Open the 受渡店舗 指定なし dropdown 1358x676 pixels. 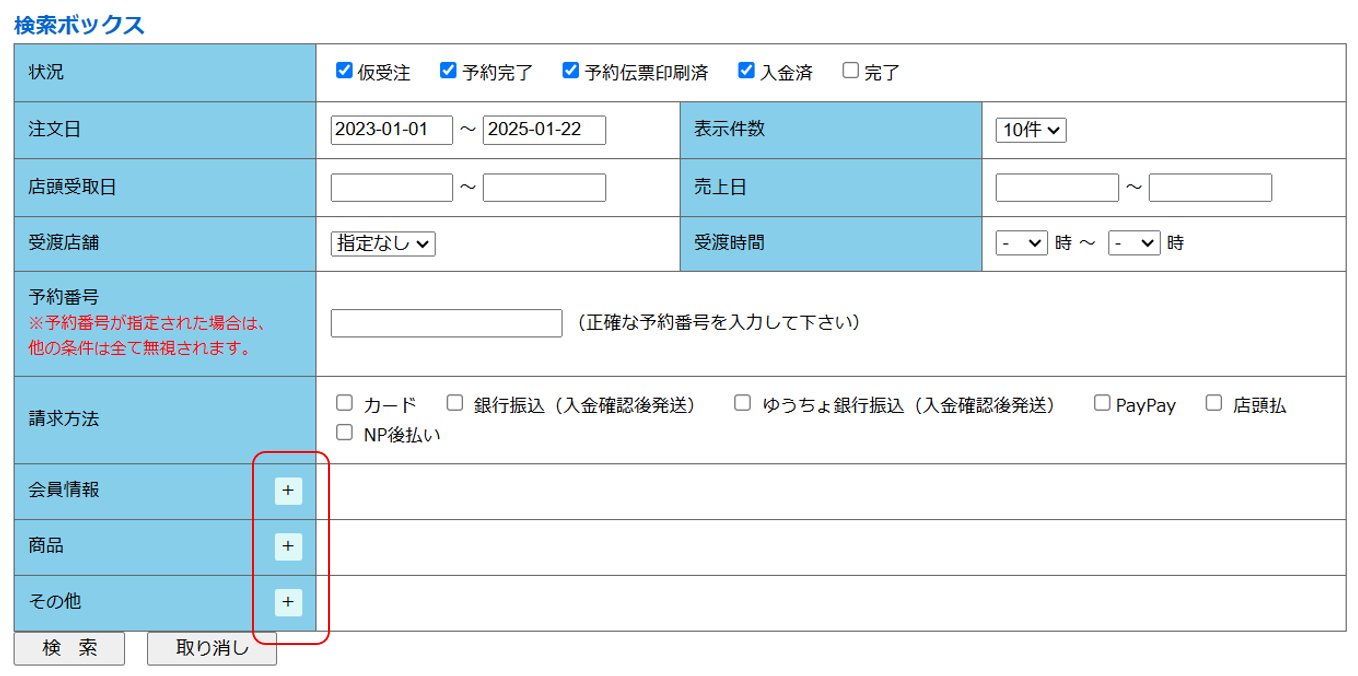point(383,243)
